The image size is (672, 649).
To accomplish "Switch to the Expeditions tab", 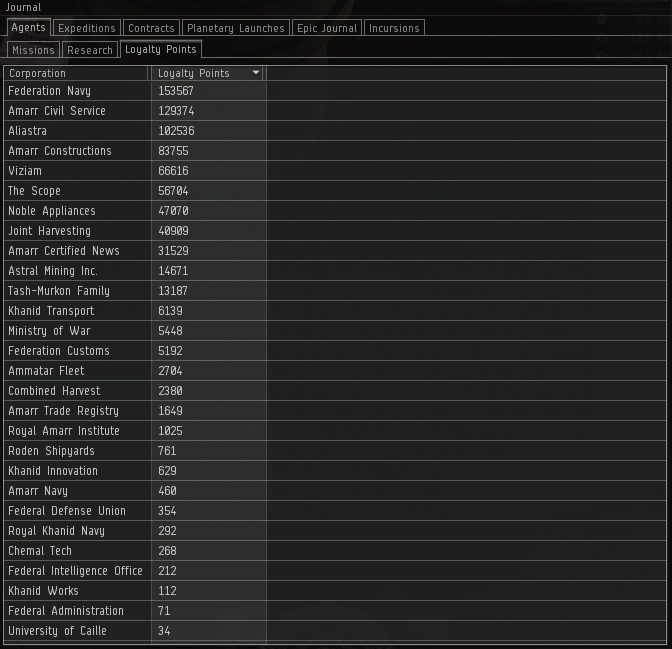I will click(x=87, y=28).
